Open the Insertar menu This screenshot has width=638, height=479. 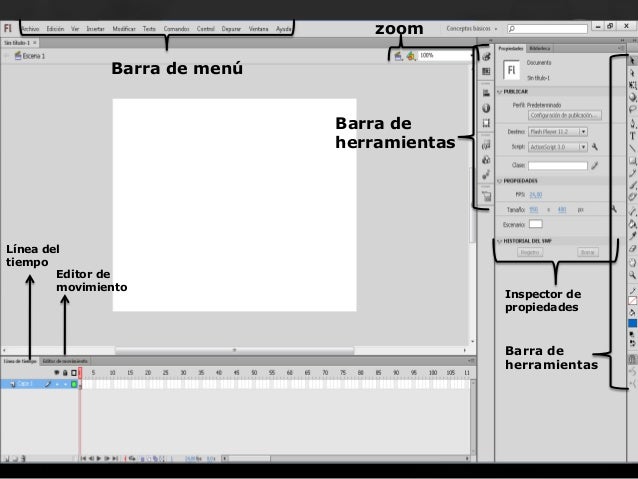point(95,29)
